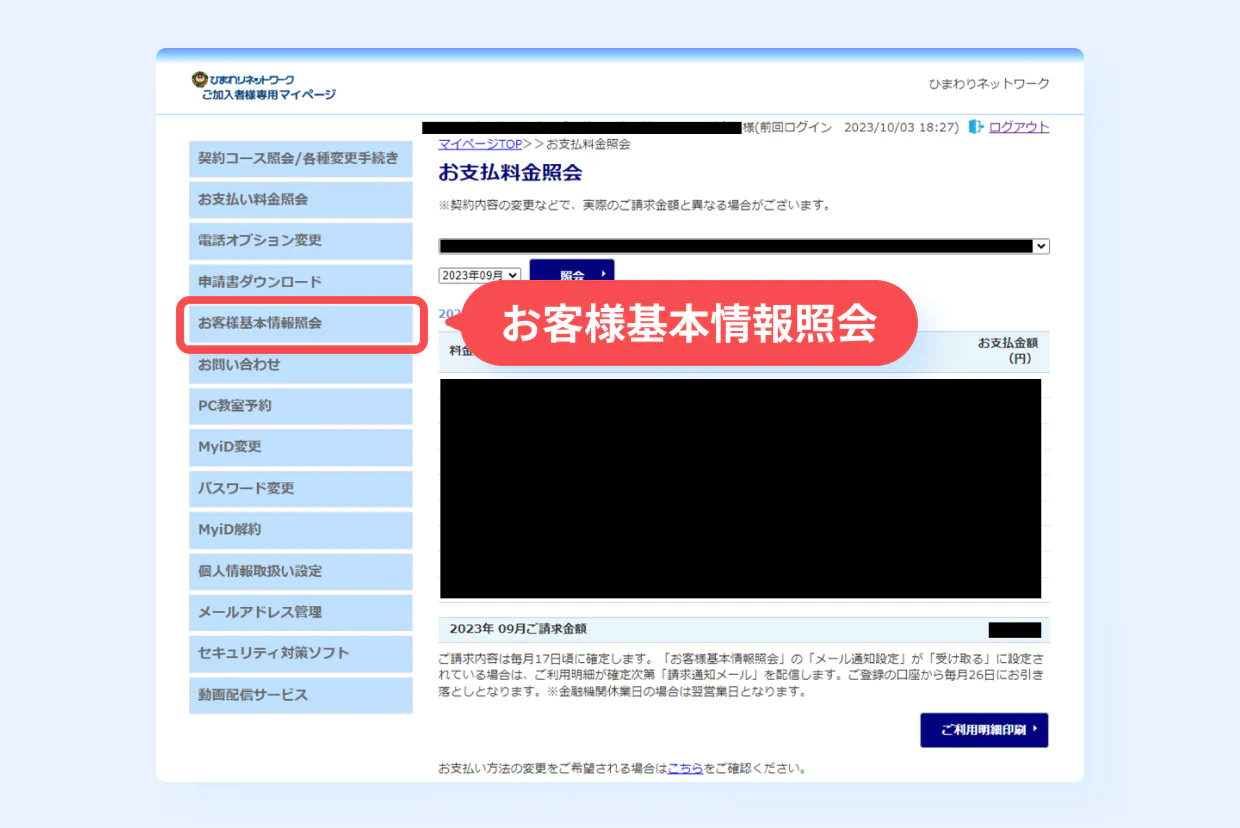Open the 2023年09月 month dropdown
The width and height of the screenshot is (1240, 828).
click(480, 275)
